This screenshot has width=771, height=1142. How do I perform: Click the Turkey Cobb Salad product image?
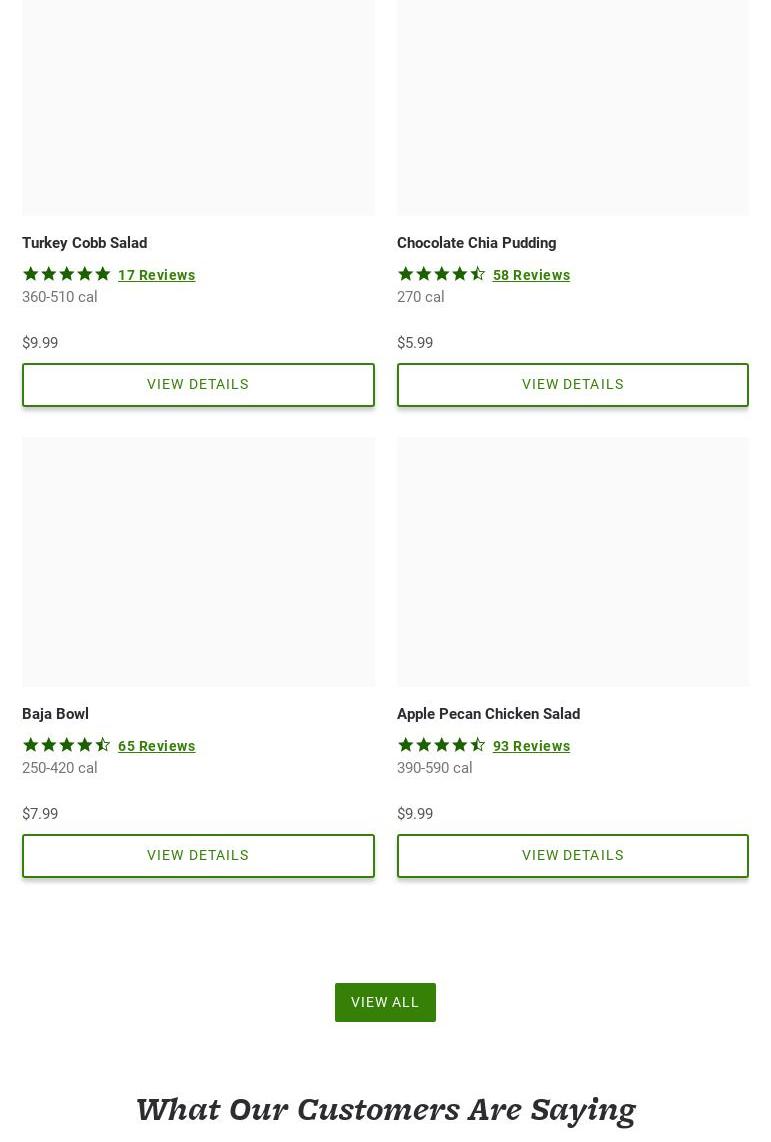[x=198, y=105]
